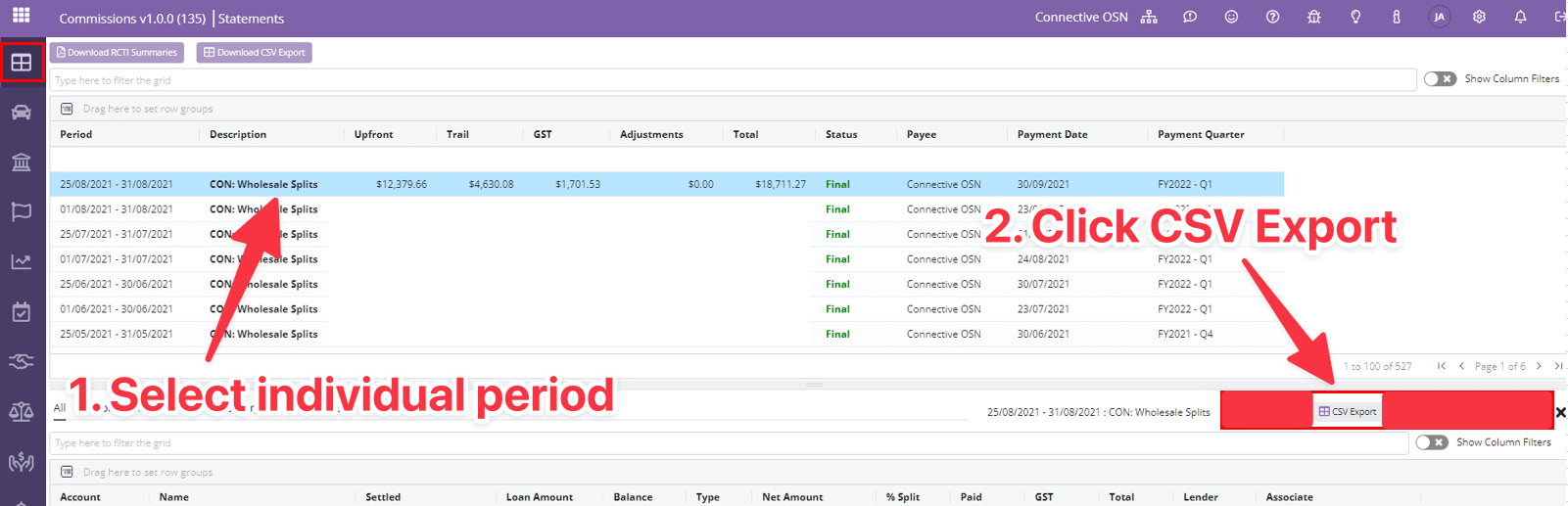The image size is (1568, 506).
Task: Toggle Show Column Filters for detail grid
Action: click(x=1432, y=442)
